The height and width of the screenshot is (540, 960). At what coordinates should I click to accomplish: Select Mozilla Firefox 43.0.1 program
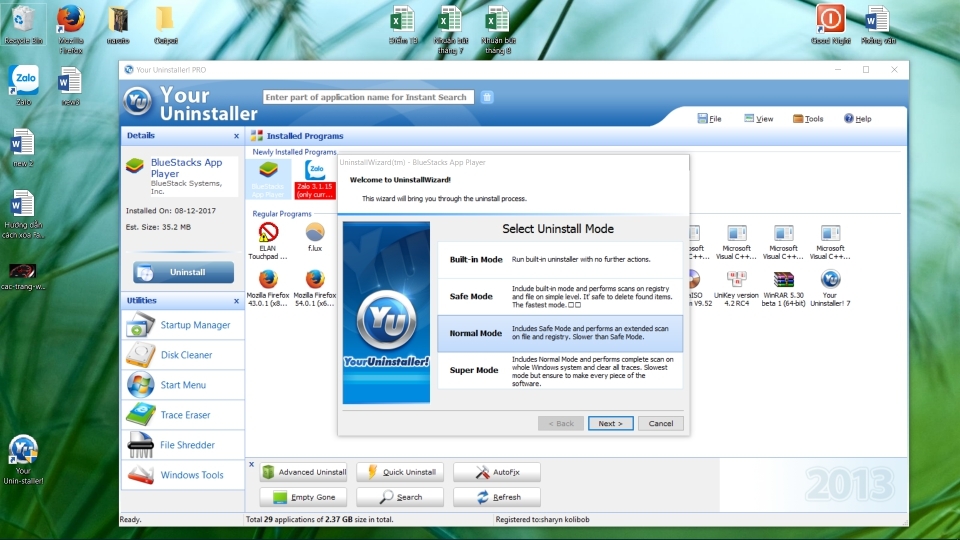pos(268,288)
